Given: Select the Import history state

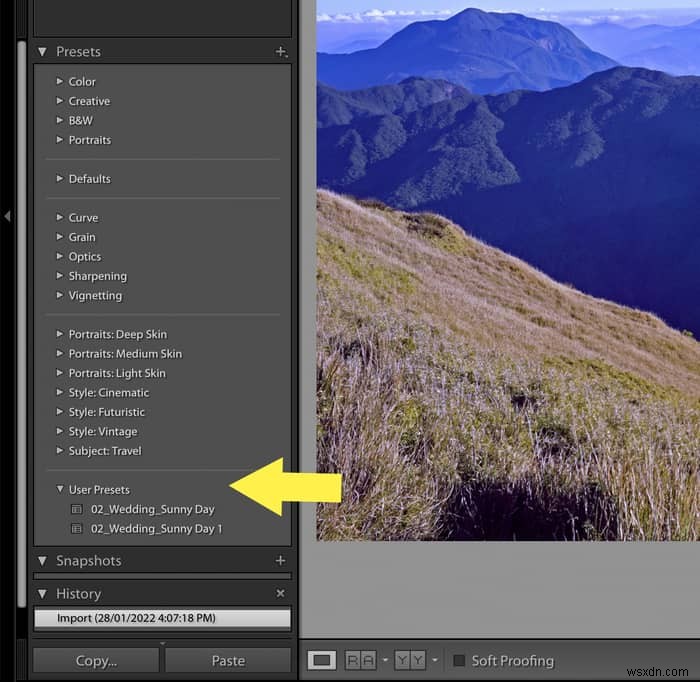Looking at the screenshot, I should pyautogui.click(x=162, y=618).
